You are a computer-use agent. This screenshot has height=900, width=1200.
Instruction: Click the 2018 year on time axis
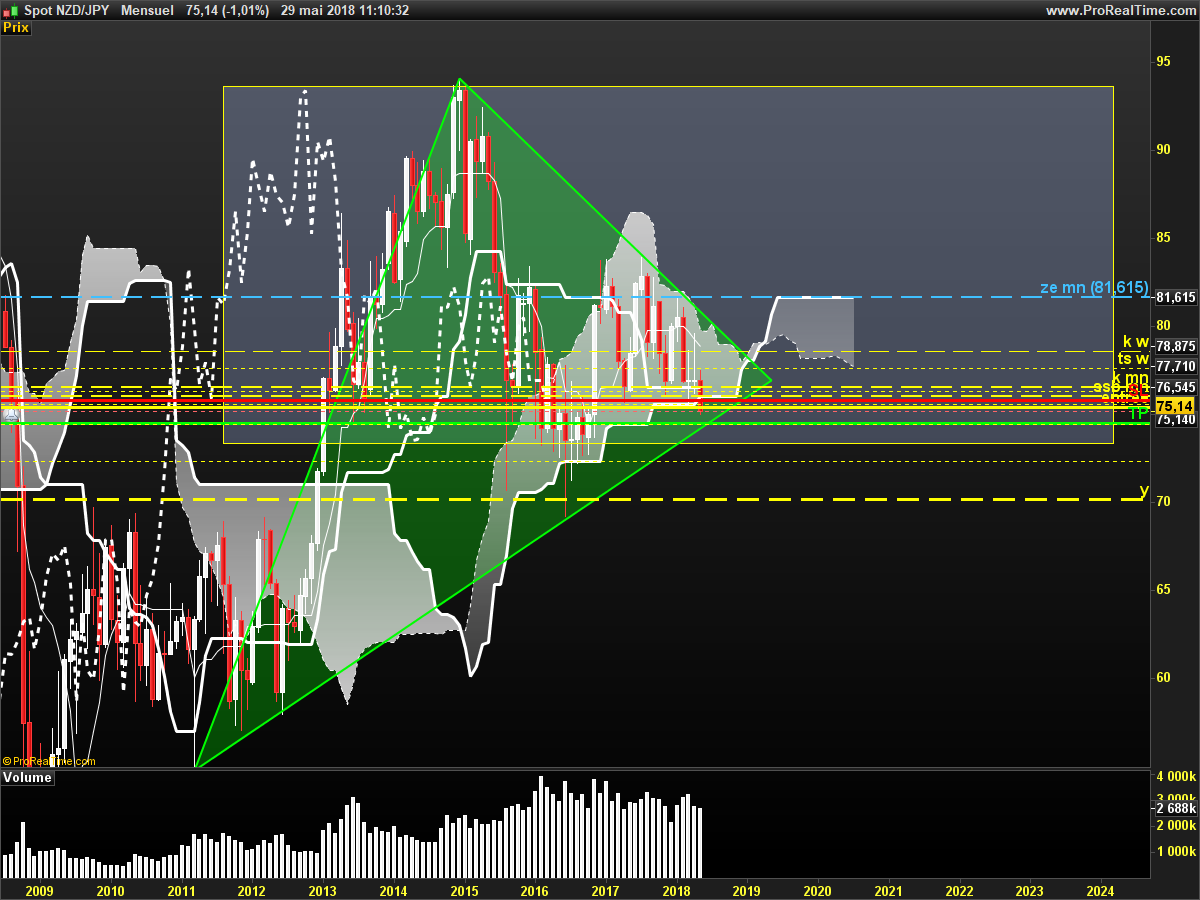pos(676,891)
